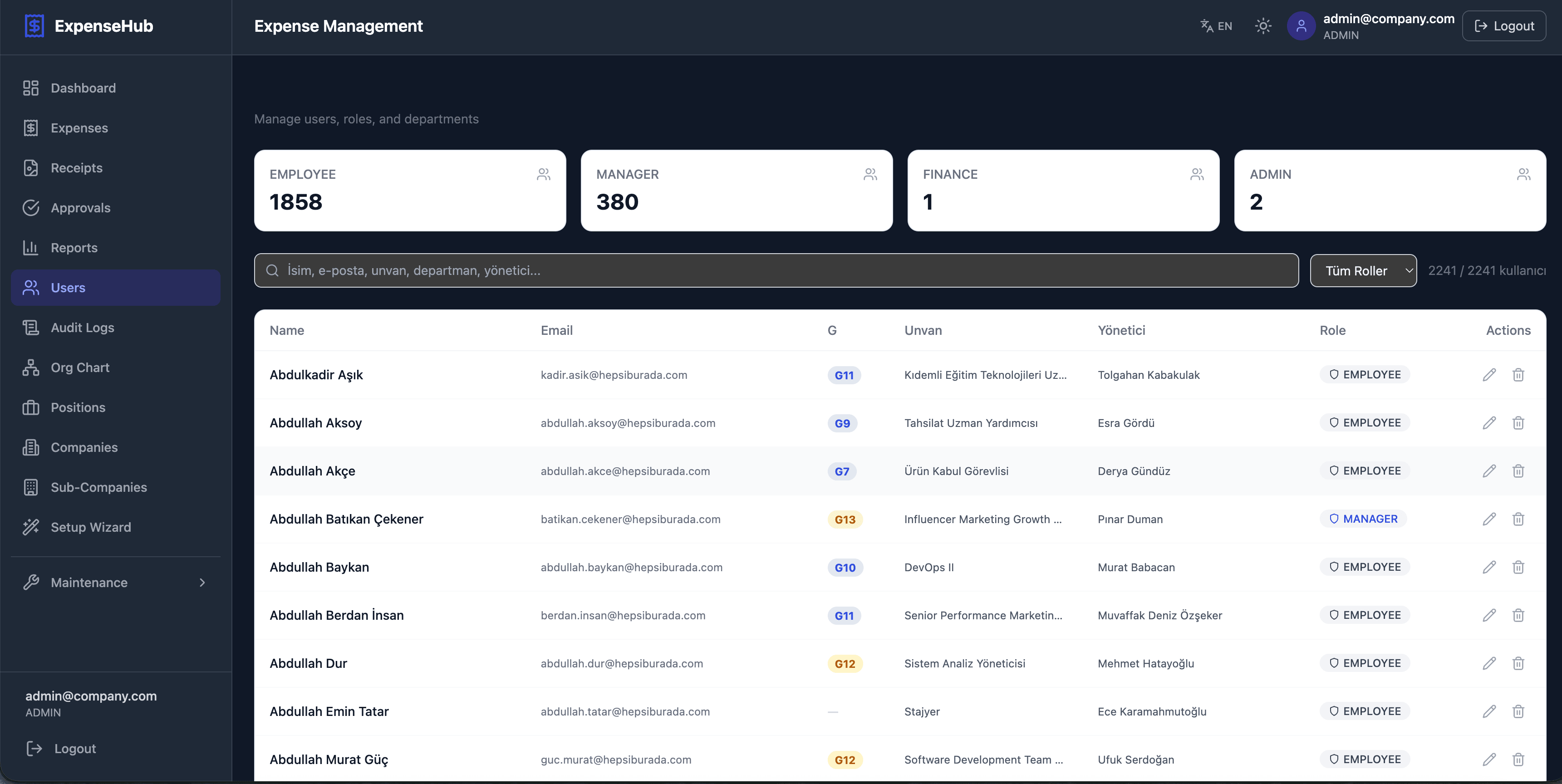Select the Users sidebar item
The image size is (1562, 784).
pos(116,287)
